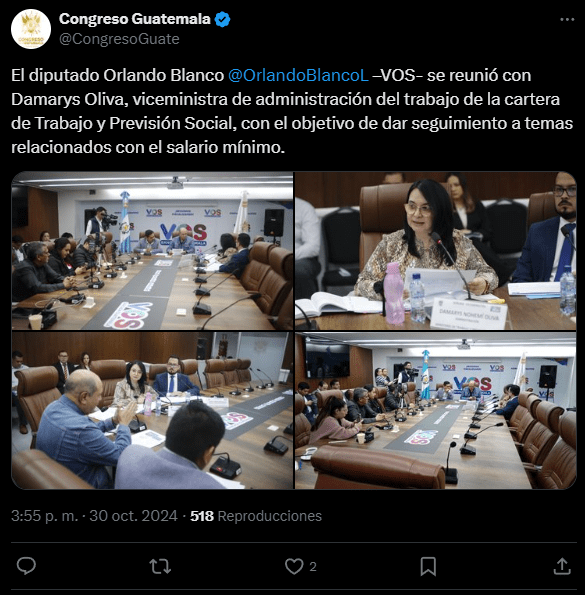Click the tweet text about salario mínimo

click(292, 111)
